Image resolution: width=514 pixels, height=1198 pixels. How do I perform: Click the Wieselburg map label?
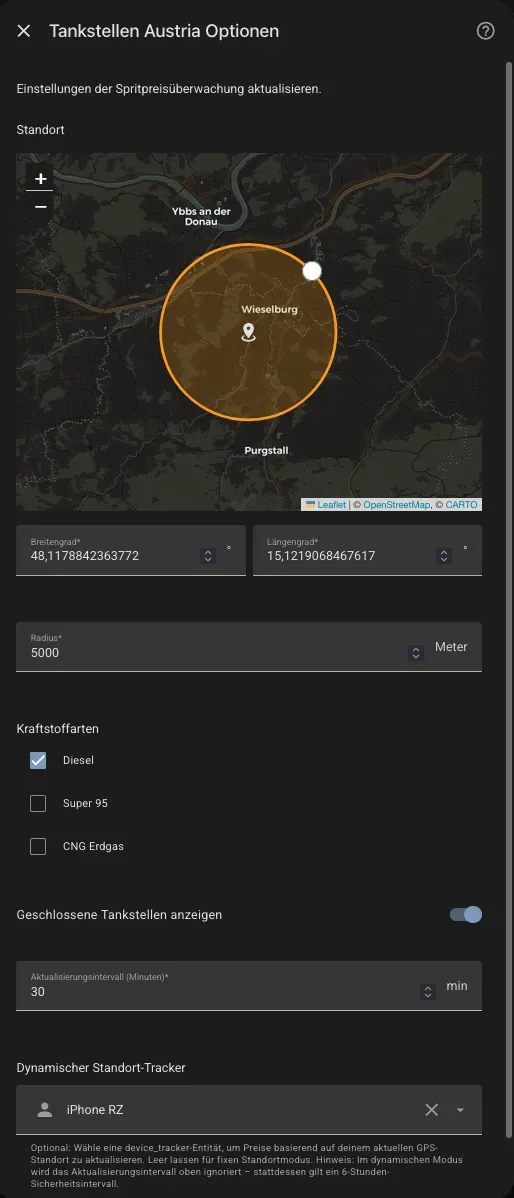click(x=270, y=309)
